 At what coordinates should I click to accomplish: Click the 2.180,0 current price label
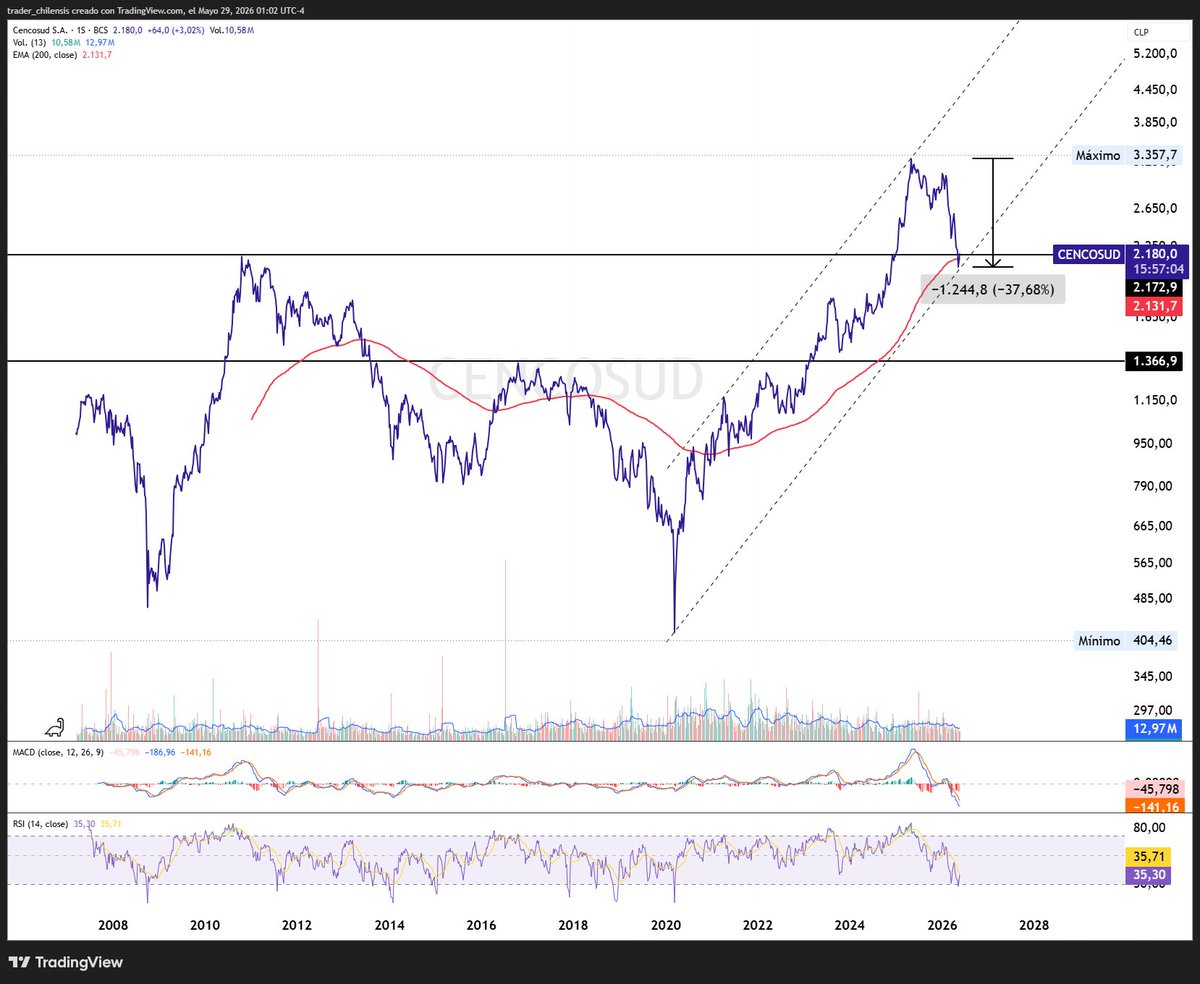(x=1157, y=255)
